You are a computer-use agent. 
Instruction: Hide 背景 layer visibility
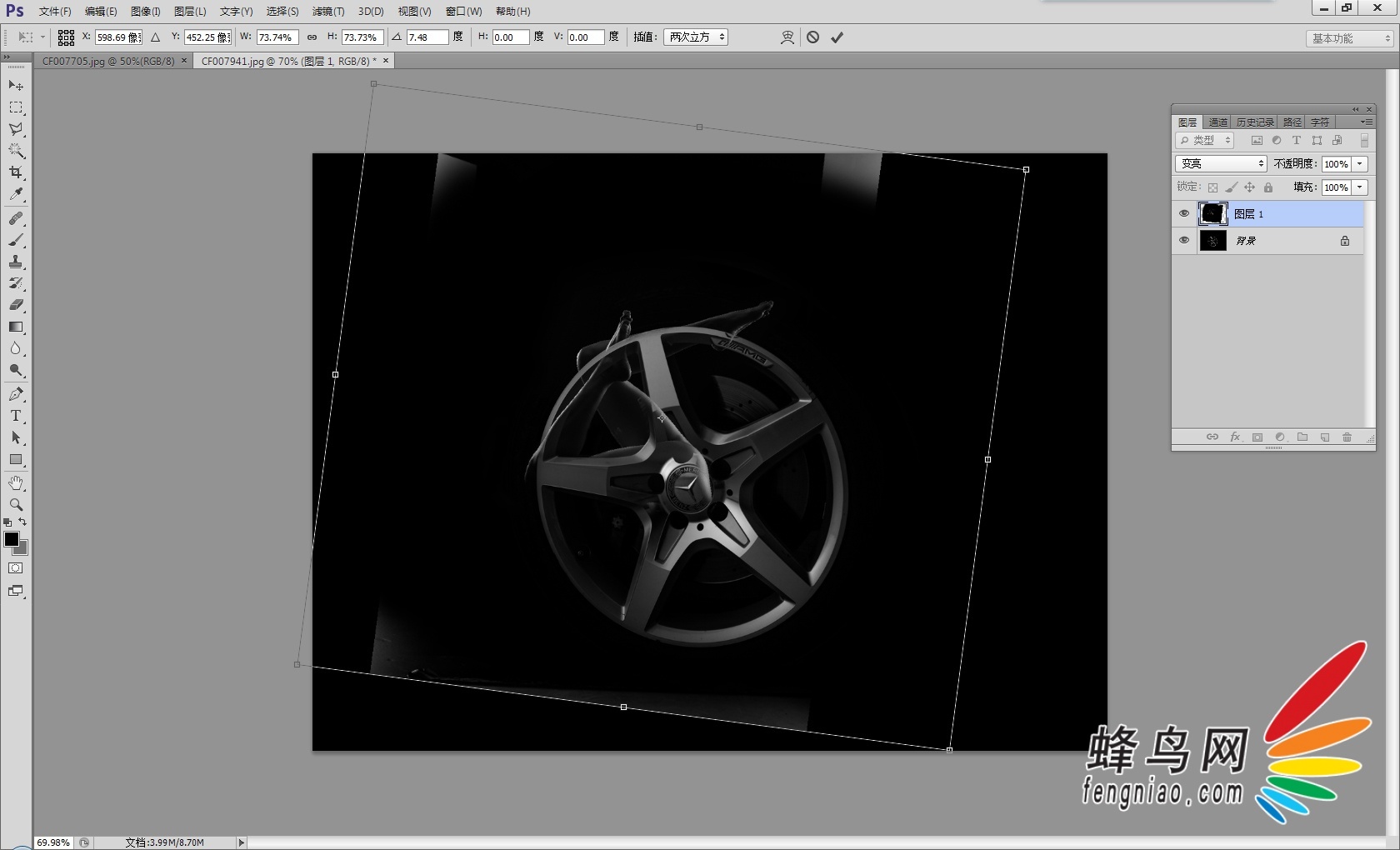tap(1184, 241)
